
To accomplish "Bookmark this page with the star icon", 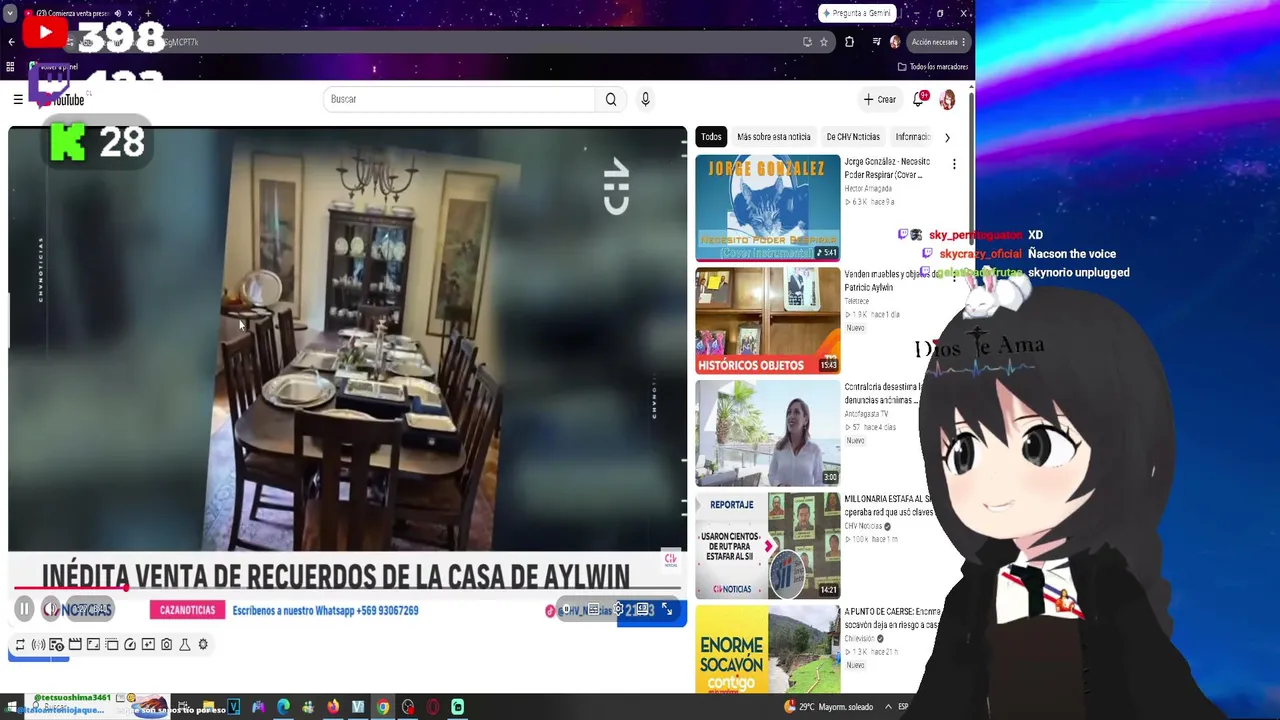I will coord(824,42).
